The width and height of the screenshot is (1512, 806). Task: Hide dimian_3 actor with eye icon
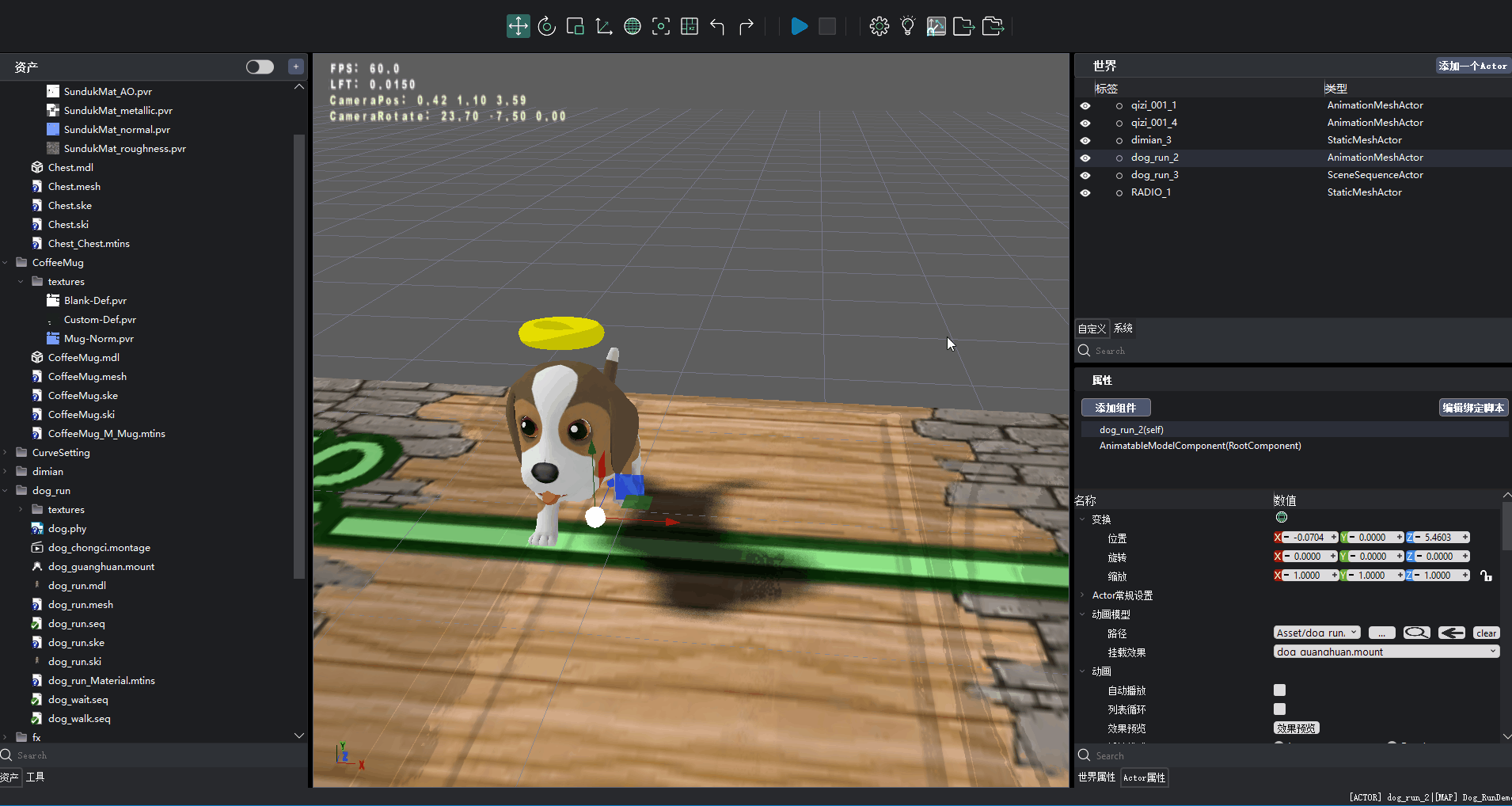pos(1085,140)
